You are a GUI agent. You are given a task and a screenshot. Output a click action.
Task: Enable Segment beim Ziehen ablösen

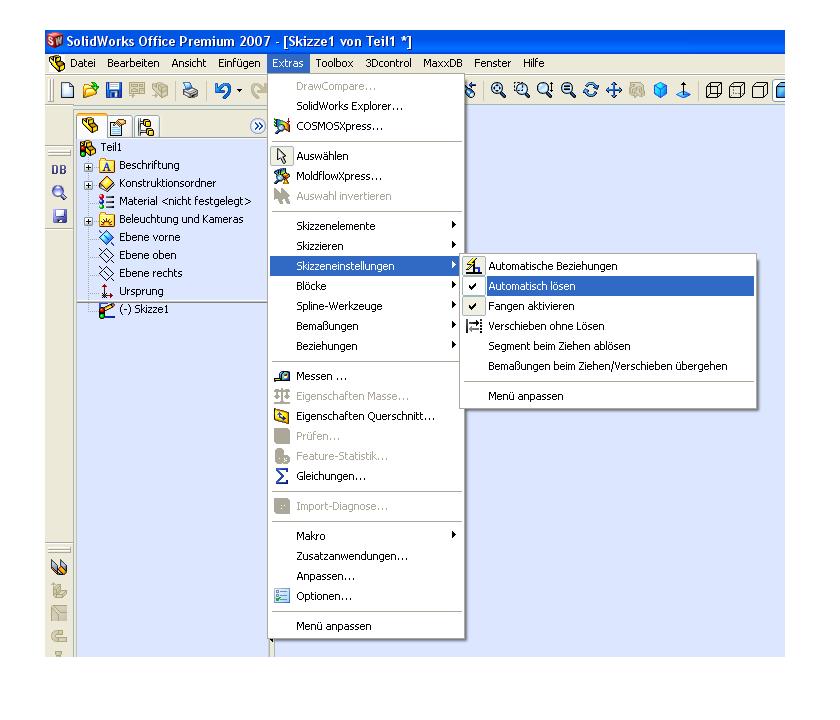(609, 346)
